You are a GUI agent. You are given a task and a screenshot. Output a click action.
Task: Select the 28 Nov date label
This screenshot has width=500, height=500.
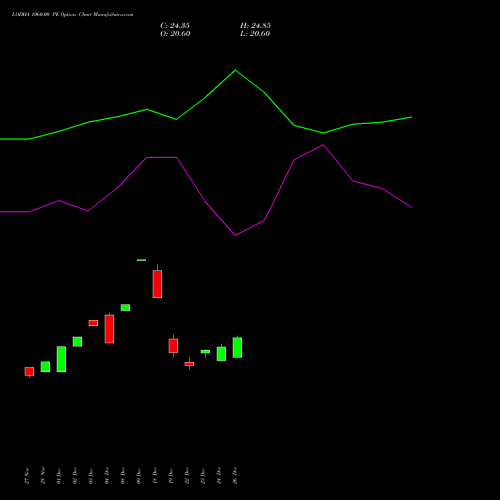[x=43, y=476]
